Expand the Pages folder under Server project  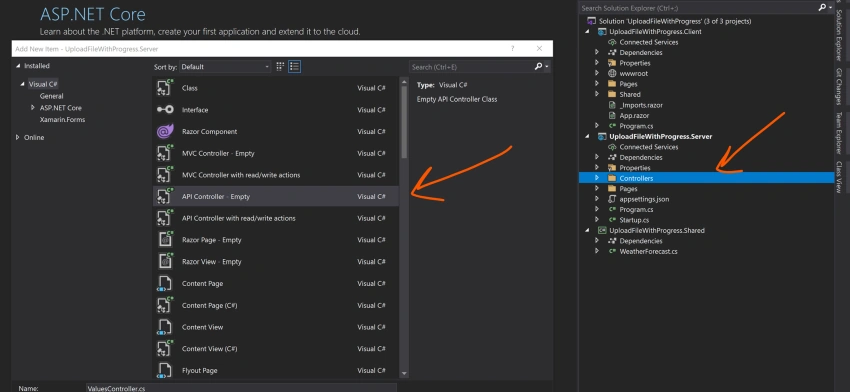(597, 189)
